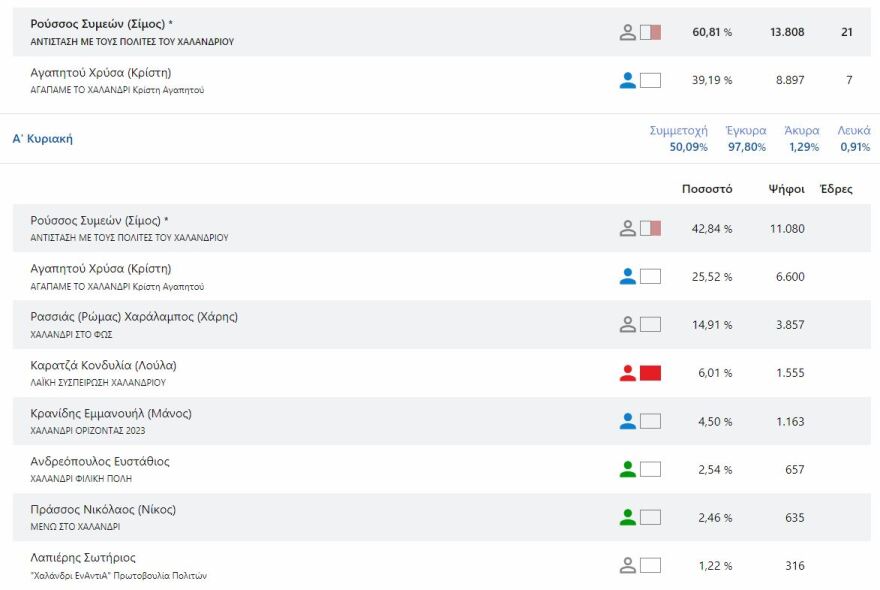
Task: Click green person icon for Πράσσος Νικόλαος
Action: (628, 517)
